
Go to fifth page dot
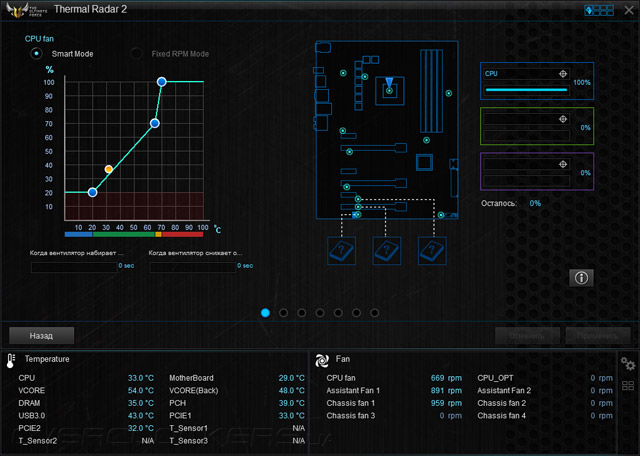click(x=338, y=313)
